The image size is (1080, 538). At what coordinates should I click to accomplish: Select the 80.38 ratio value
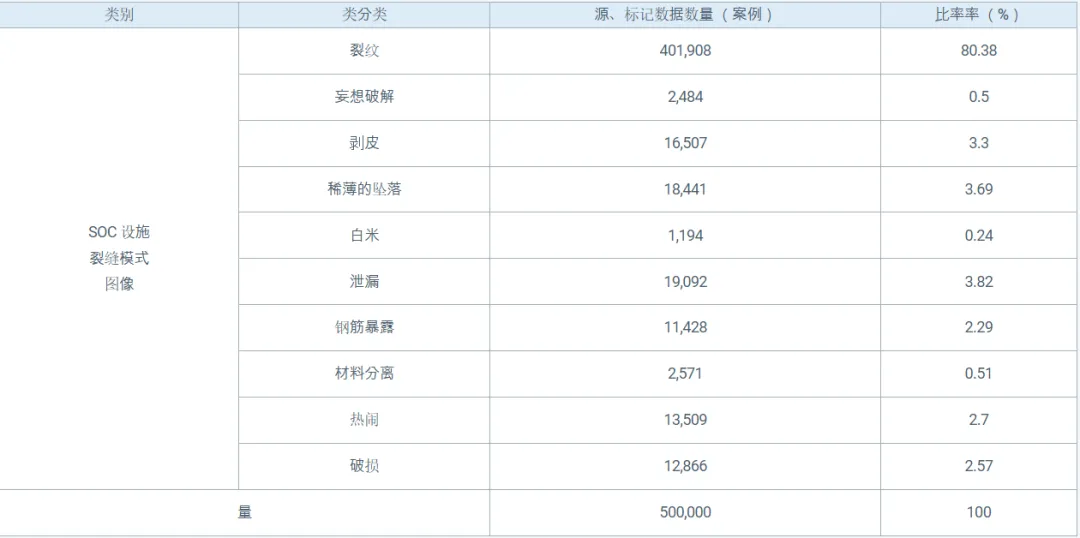(x=978, y=51)
